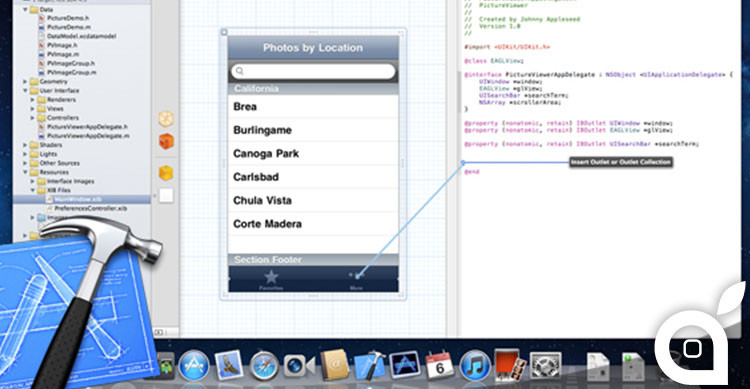Screen dimensions: 750x389
Task: Open System Preferences from the dock
Action: (545, 366)
